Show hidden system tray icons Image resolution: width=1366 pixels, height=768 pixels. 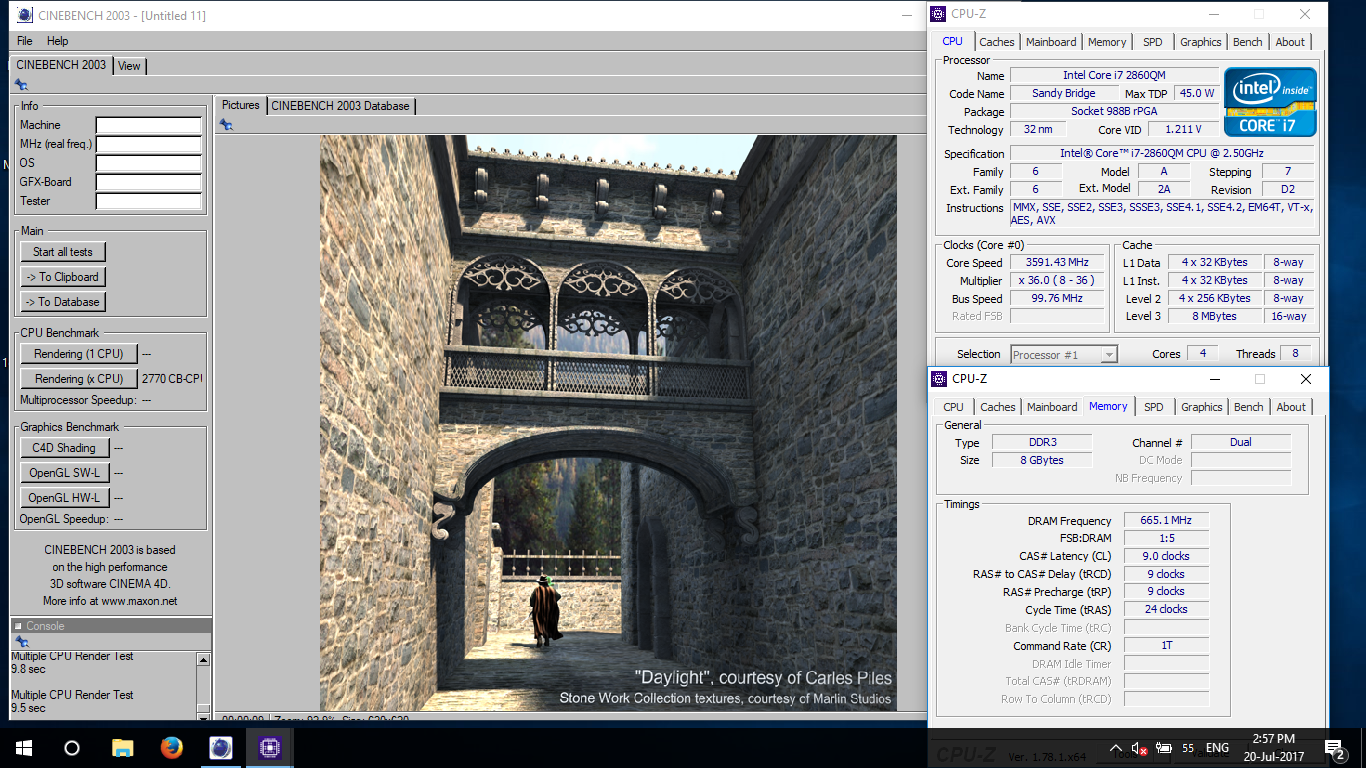[x=1116, y=748]
